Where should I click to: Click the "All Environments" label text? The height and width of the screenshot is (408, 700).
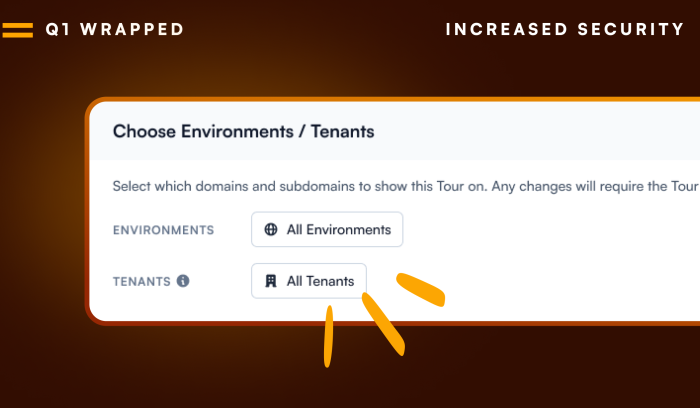[x=339, y=229]
